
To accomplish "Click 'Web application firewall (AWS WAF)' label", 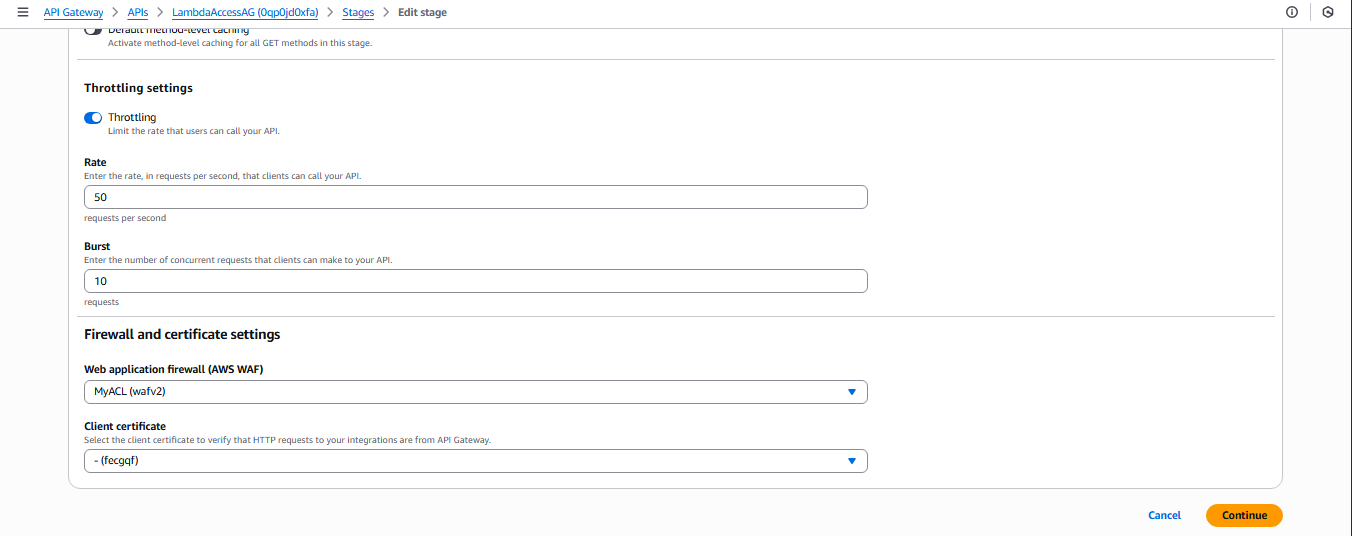I will [174, 369].
